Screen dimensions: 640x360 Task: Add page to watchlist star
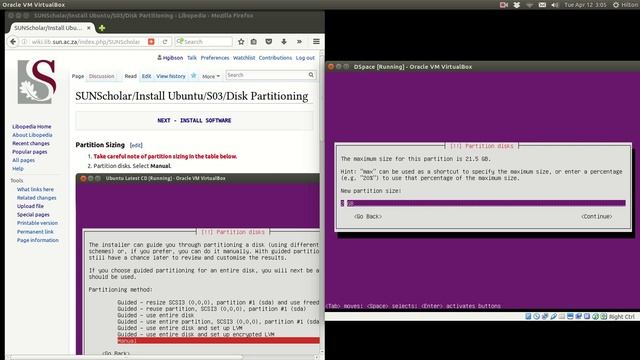coord(193,76)
